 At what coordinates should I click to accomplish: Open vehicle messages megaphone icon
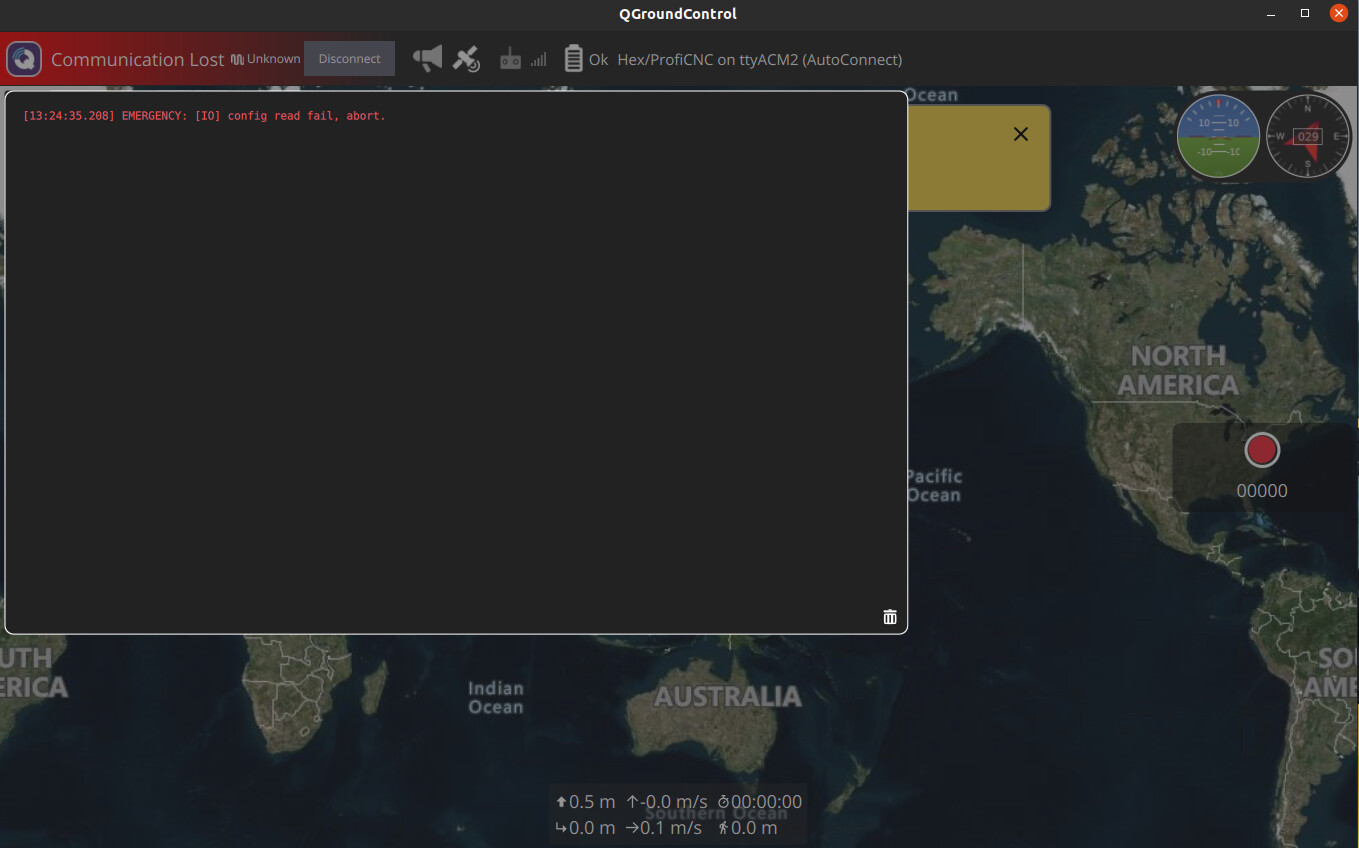point(428,58)
